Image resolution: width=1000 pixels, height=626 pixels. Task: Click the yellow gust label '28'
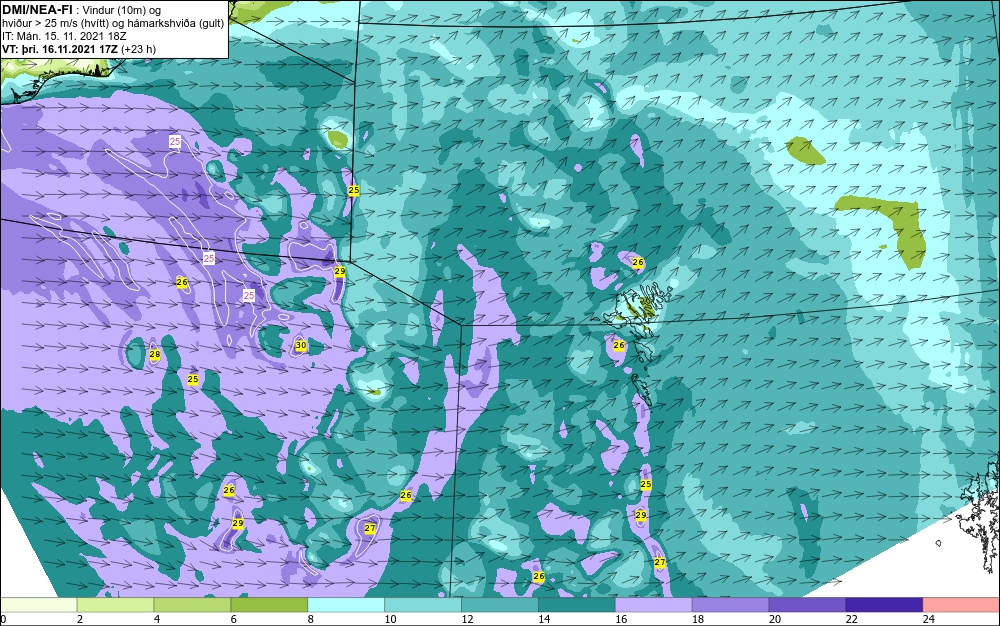(154, 354)
